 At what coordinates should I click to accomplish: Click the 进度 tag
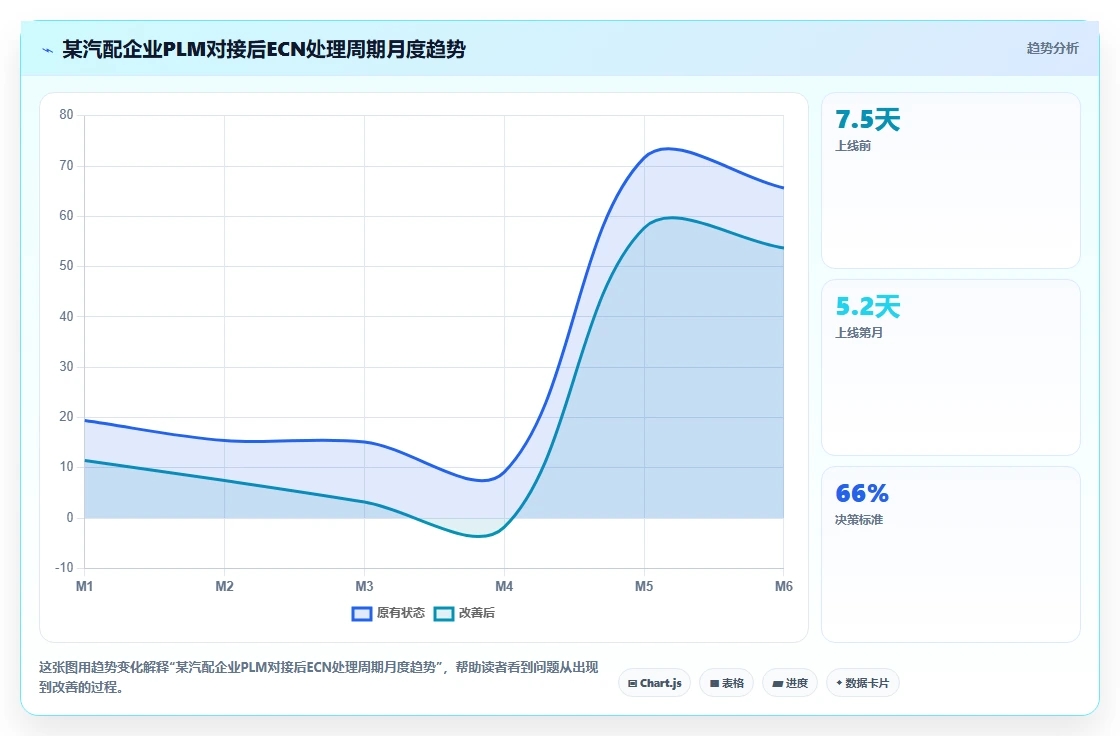tap(790, 683)
